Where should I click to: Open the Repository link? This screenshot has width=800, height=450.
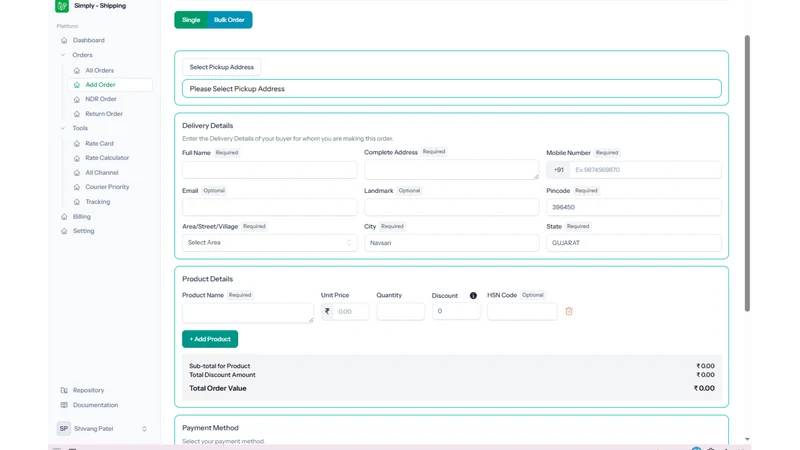(x=88, y=390)
